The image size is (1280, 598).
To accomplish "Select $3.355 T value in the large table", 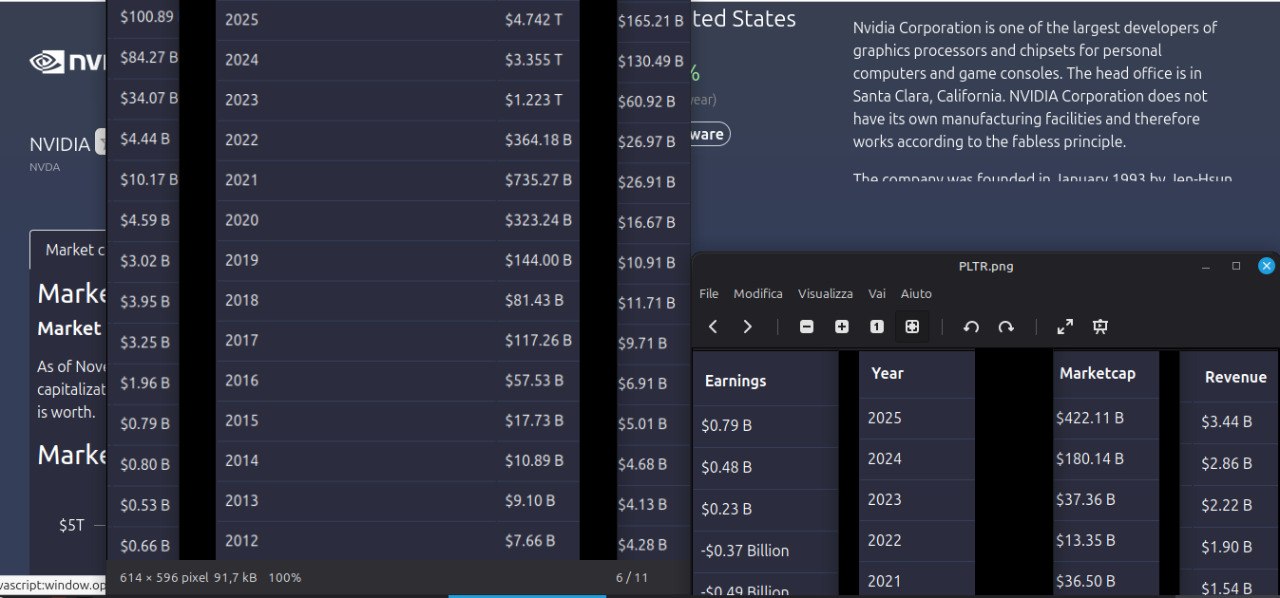I will (533, 60).
